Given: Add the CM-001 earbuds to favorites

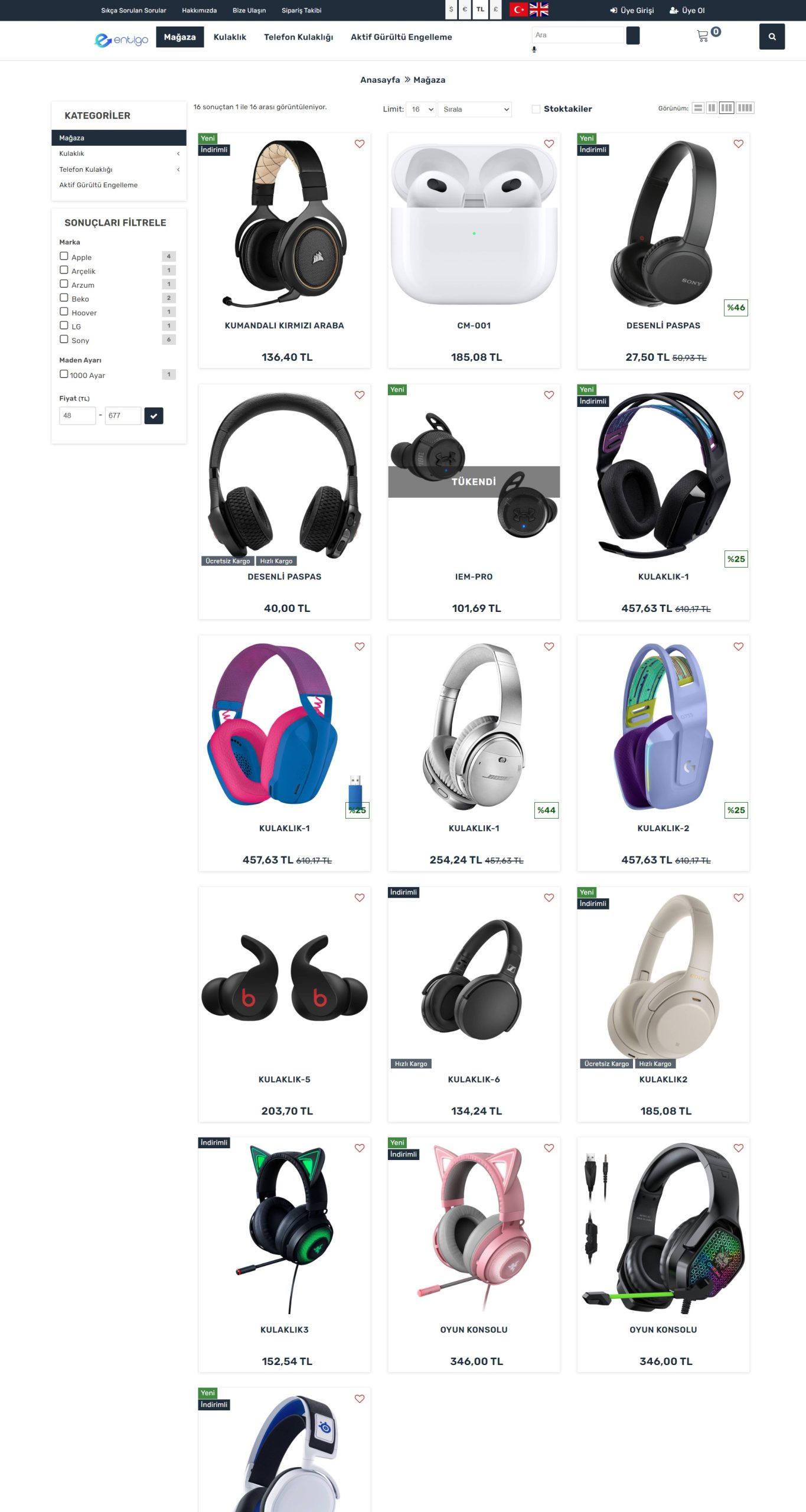Looking at the screenshot, I should tap(549, 144).
